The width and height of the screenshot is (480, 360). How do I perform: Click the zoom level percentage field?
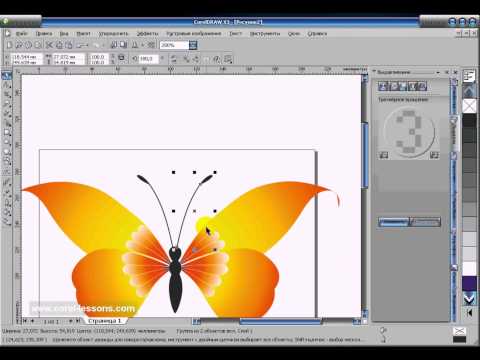click(174, 45)
